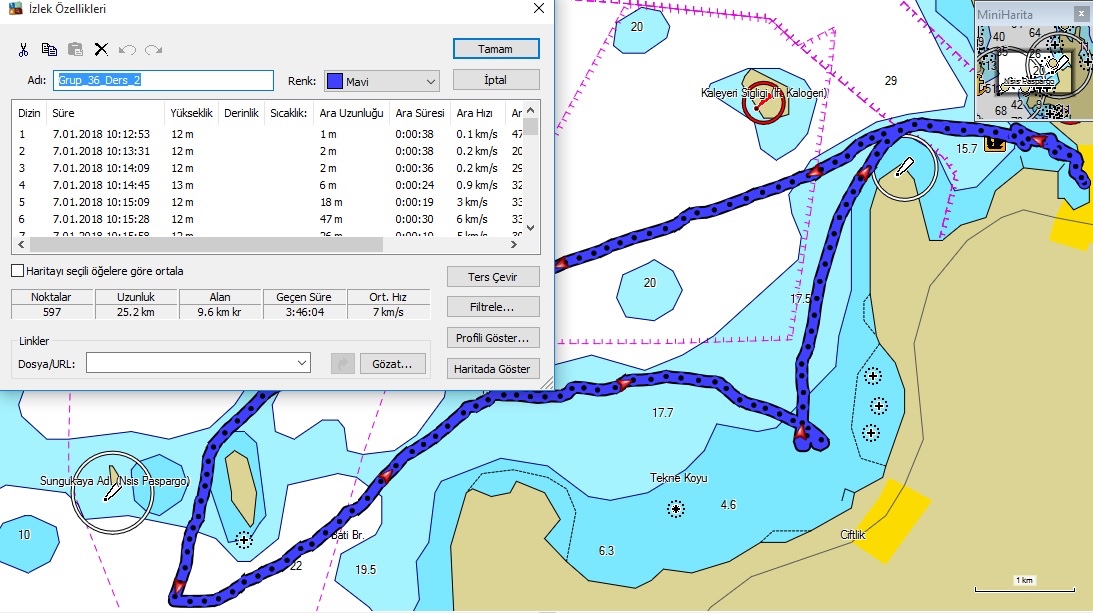Open the Renk color dropdown

431,82
